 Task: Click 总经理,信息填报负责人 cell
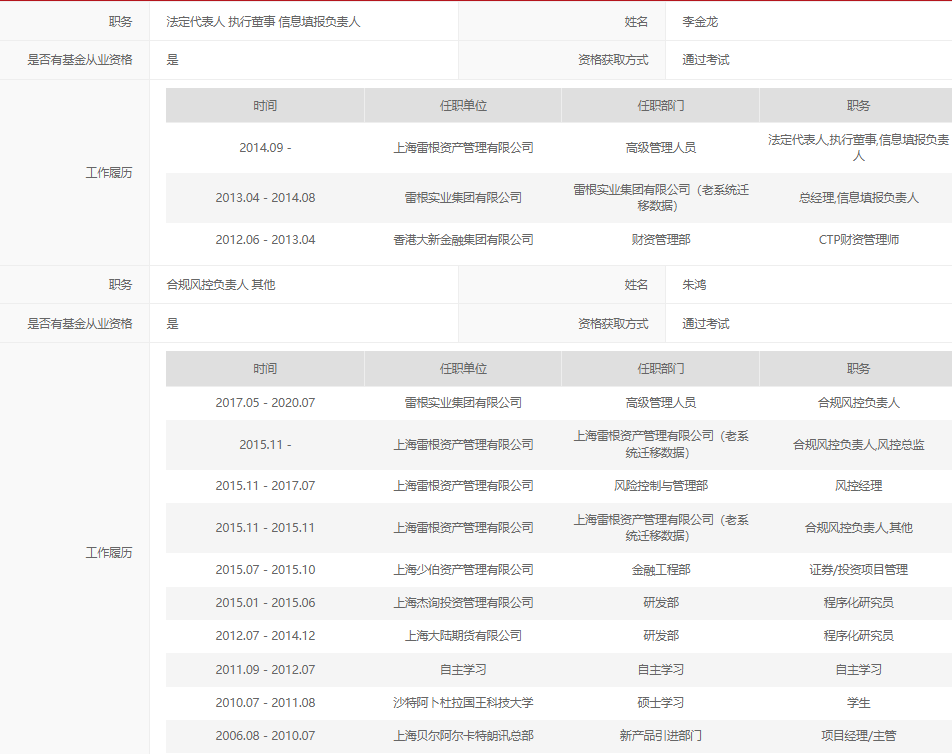pyautogui.click(x=858, y=198)
